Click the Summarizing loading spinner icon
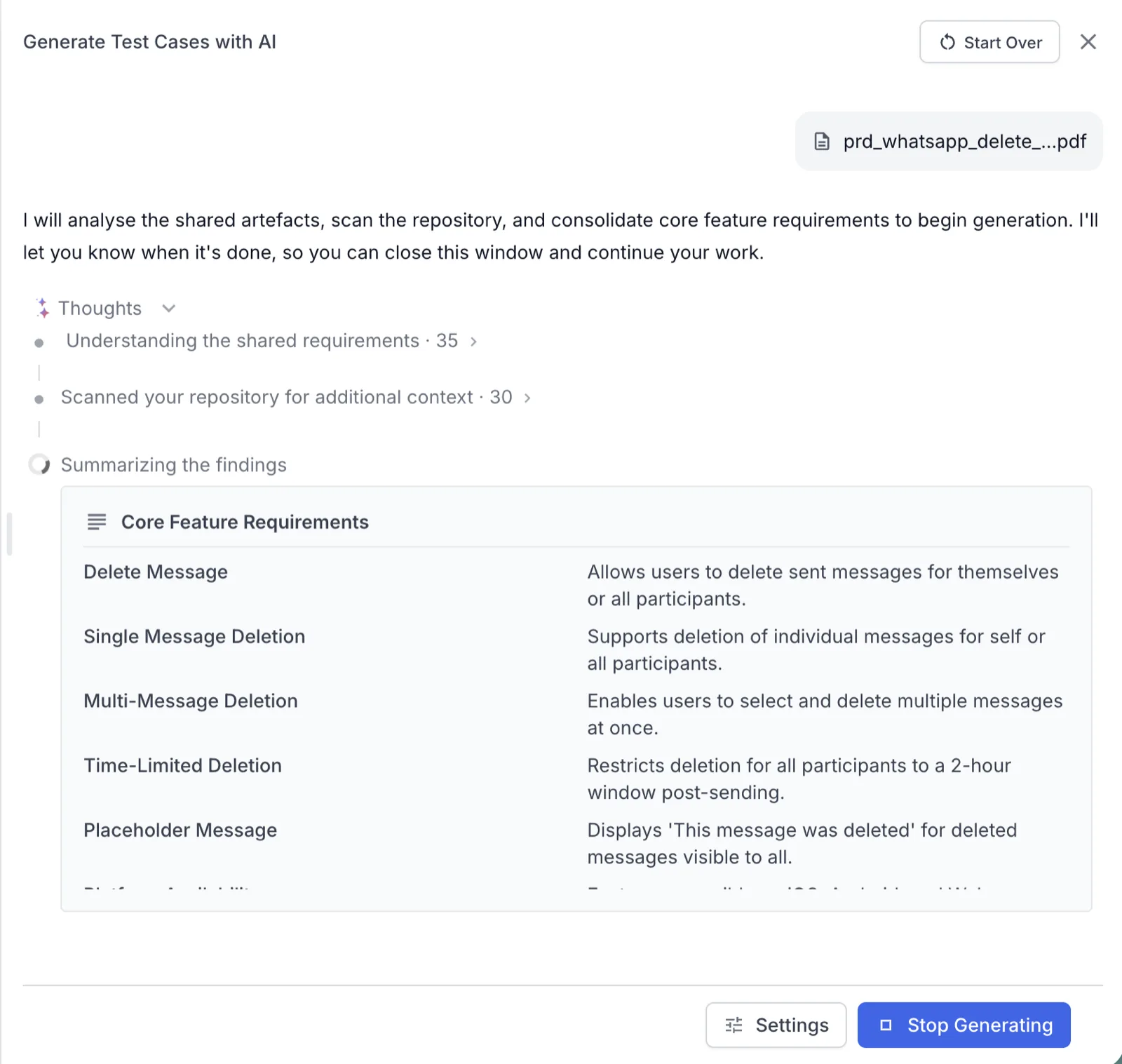Screen dimensions: 1122x1064 pos(39,464)
